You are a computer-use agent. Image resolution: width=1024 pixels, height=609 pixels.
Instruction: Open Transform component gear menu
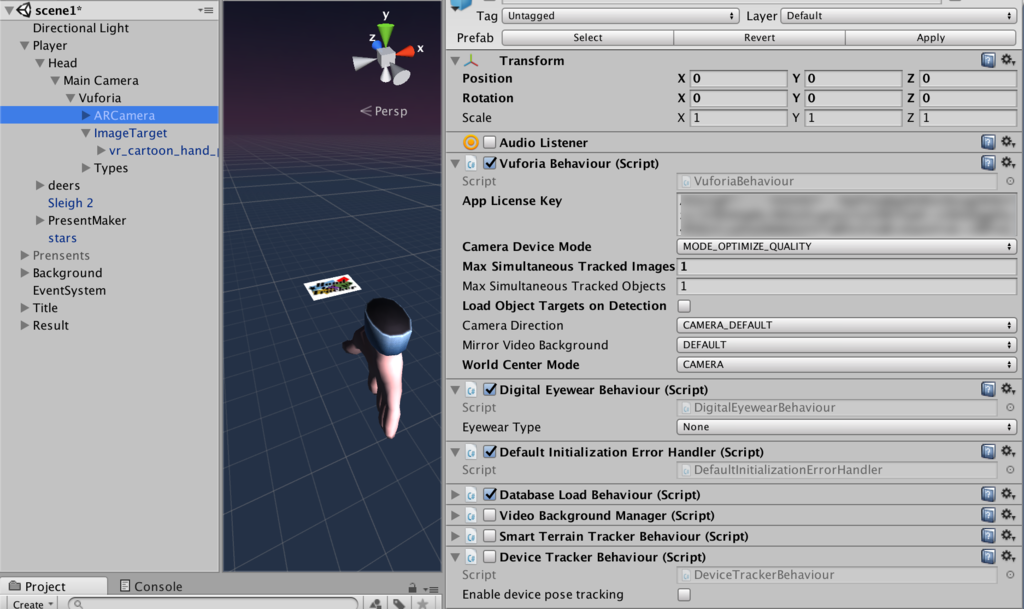point(1008,60)
